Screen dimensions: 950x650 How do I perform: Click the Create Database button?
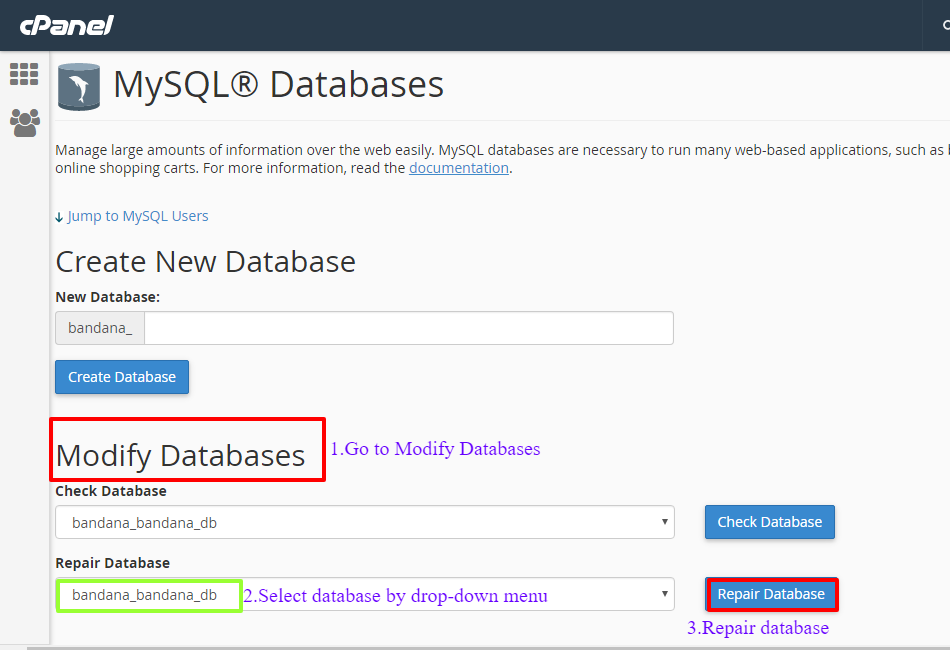121,377
